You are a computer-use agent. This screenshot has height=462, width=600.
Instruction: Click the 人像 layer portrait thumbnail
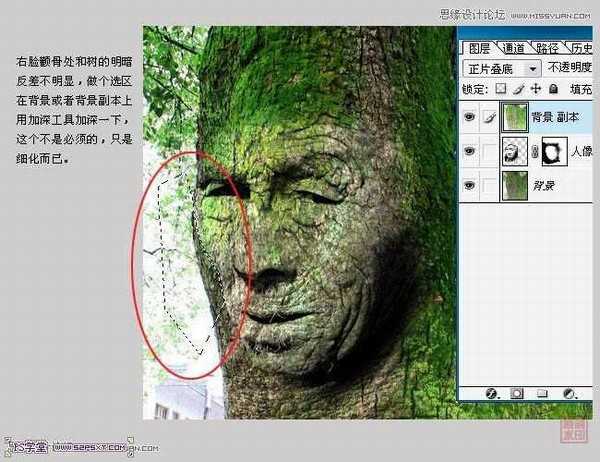515,153
